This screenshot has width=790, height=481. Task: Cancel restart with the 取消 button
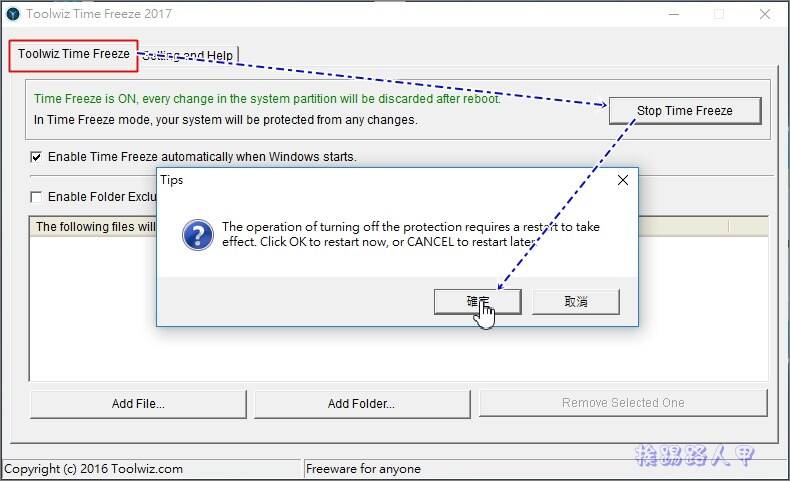click(575, 302)
